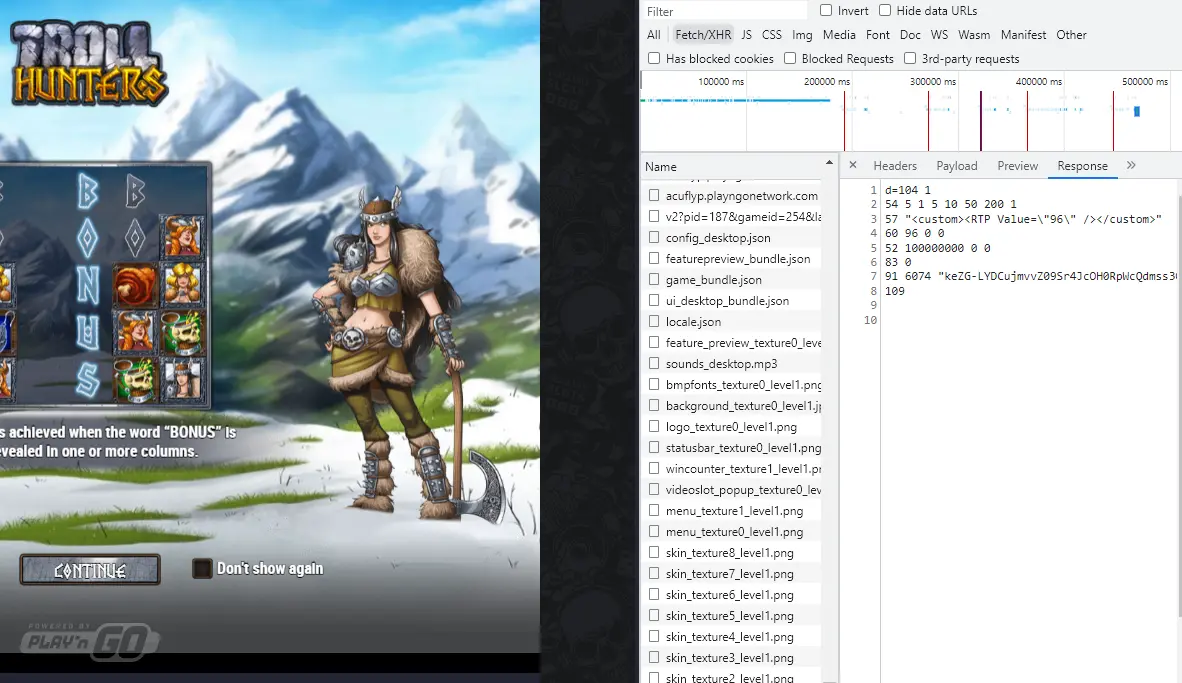
Task: Click file icon beside locale.json
Action: [x=654, y=321]
